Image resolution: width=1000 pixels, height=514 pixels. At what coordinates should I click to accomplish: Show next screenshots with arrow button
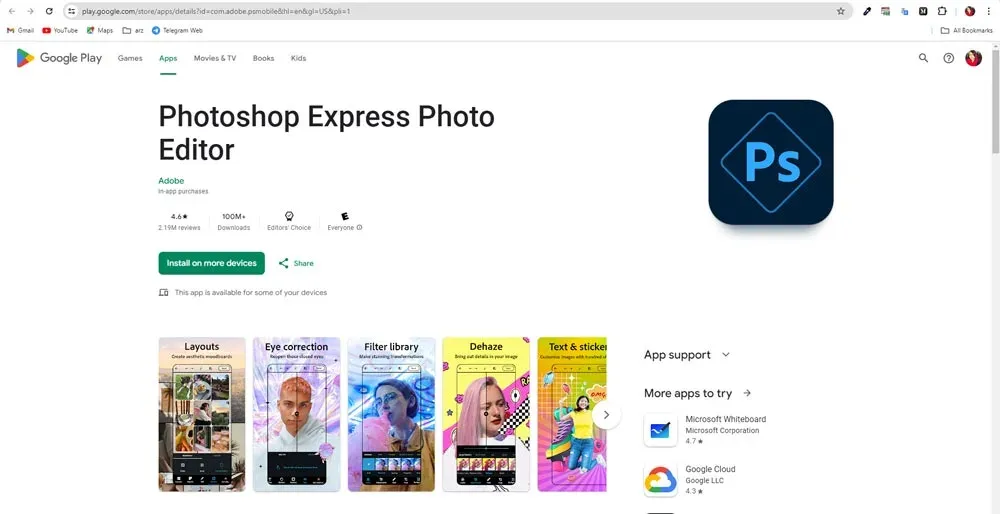(607, 415)
